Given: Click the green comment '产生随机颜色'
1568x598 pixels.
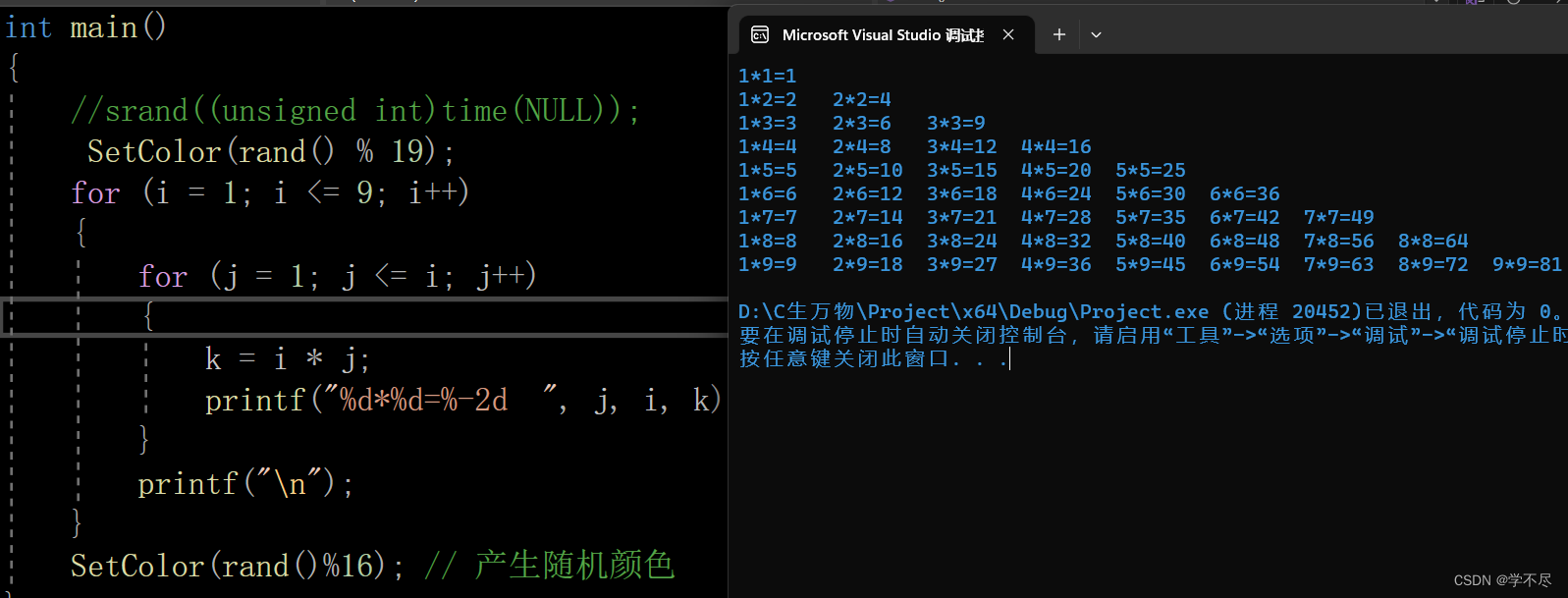Looking at the screenshot, I should point(575,566).
